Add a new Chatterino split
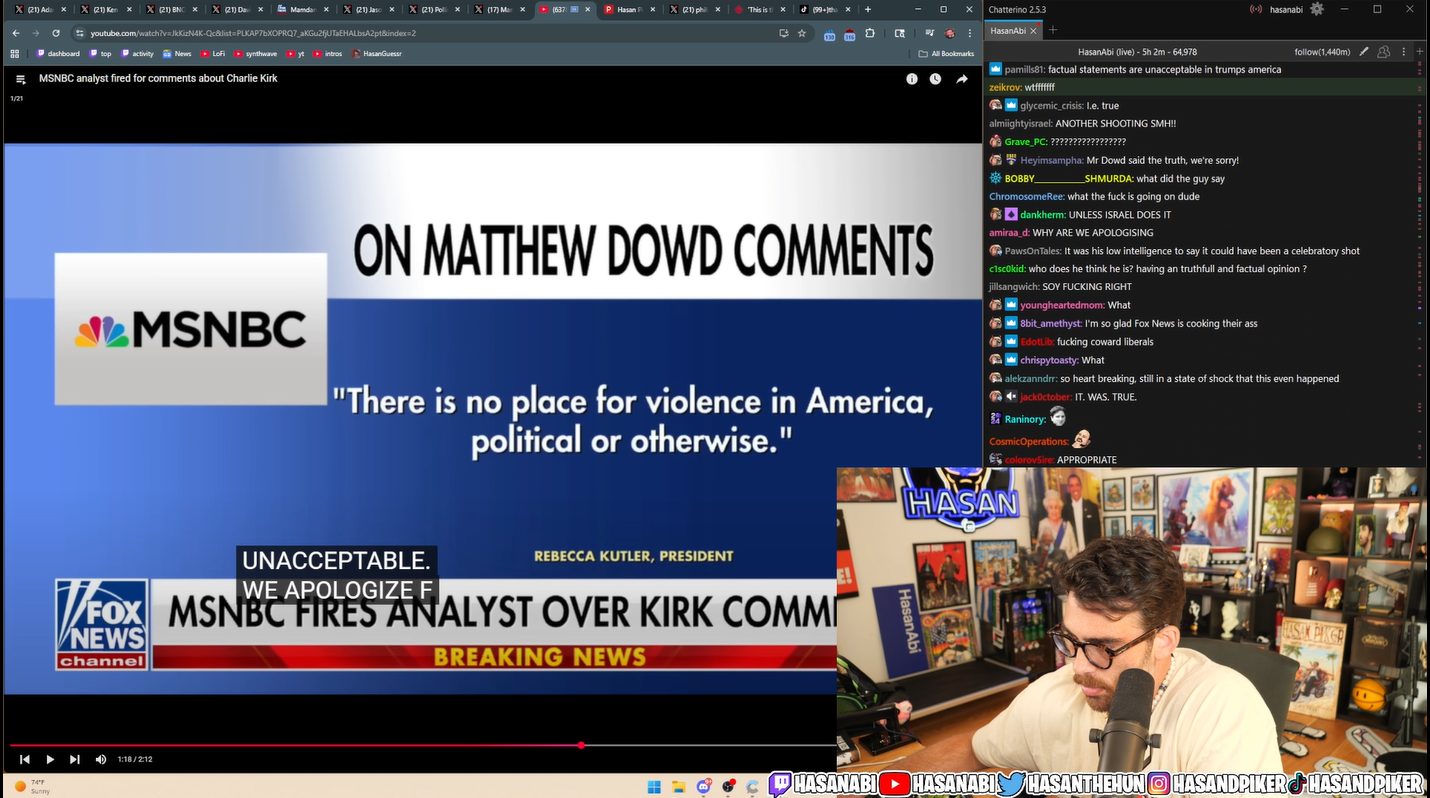Image resolution: width=1430 pixels, height=798 pixels. (1420, 52)
